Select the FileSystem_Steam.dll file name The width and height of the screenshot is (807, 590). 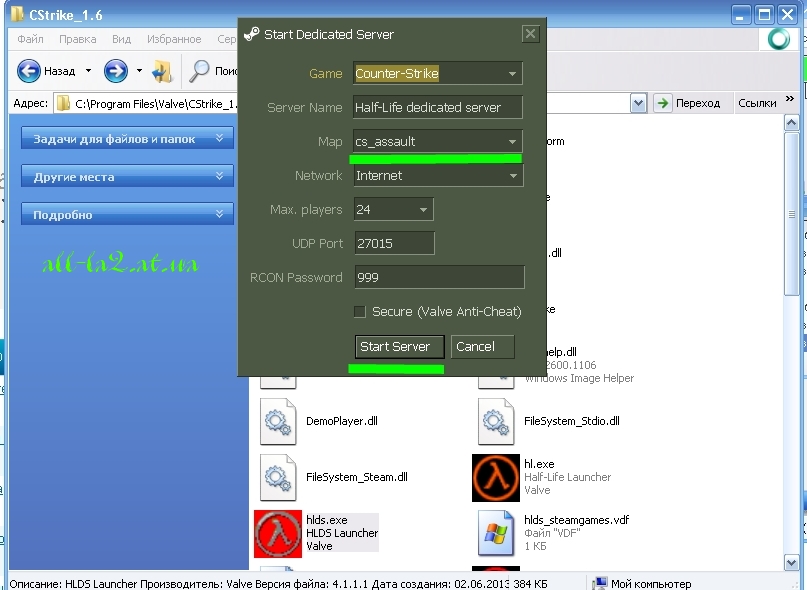357,477
